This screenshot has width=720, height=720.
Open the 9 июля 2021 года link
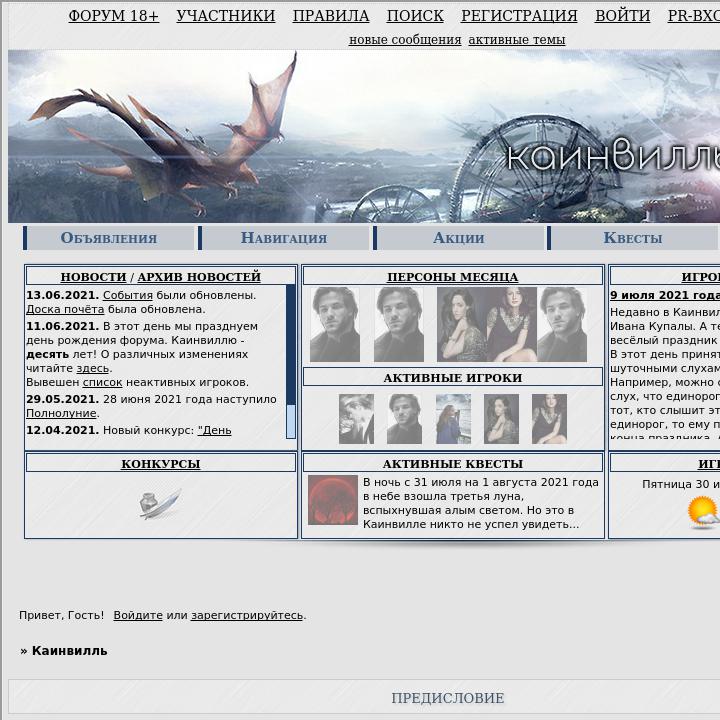pyautogui.click(x=665, y=295)
